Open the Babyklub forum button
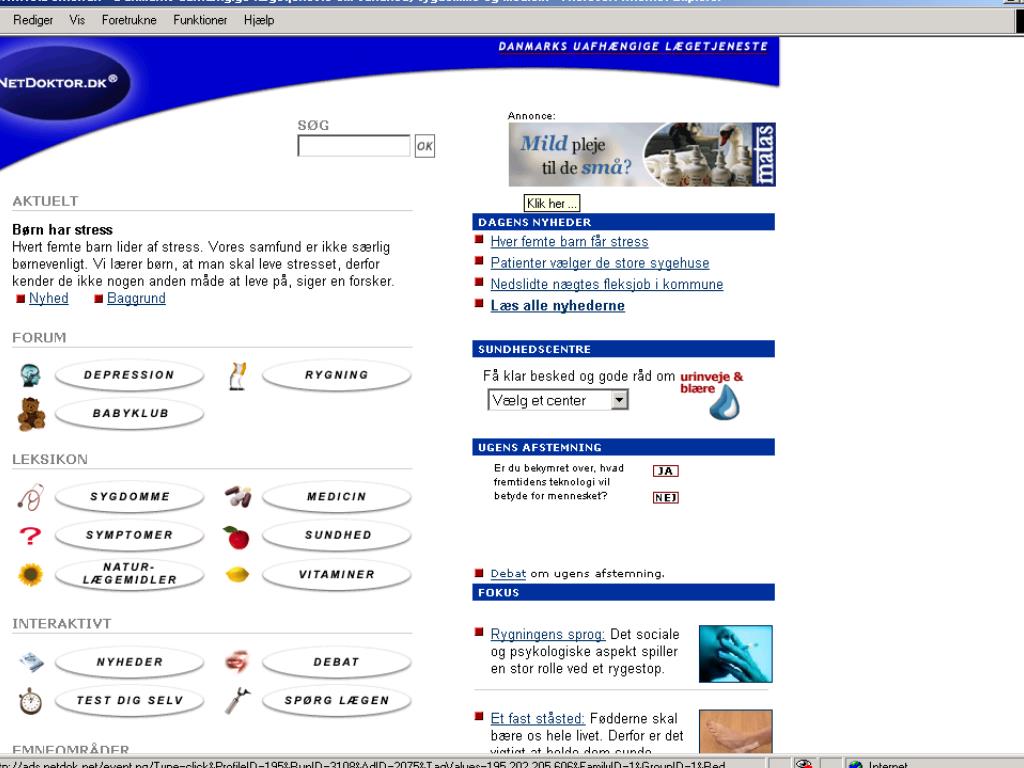 pyautogui.click(x=129, y=413)
